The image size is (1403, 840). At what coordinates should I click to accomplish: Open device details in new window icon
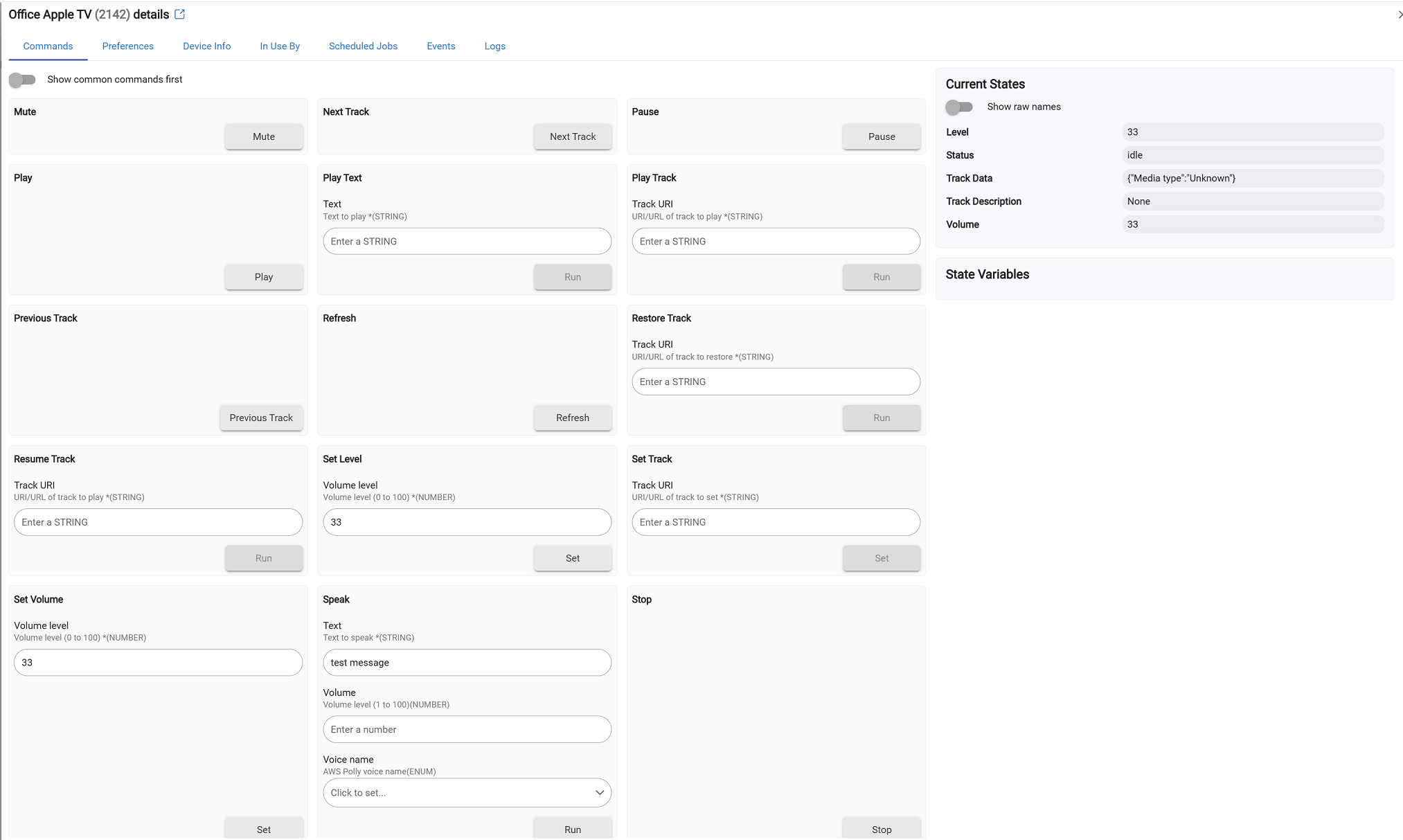tap(180, 15)
